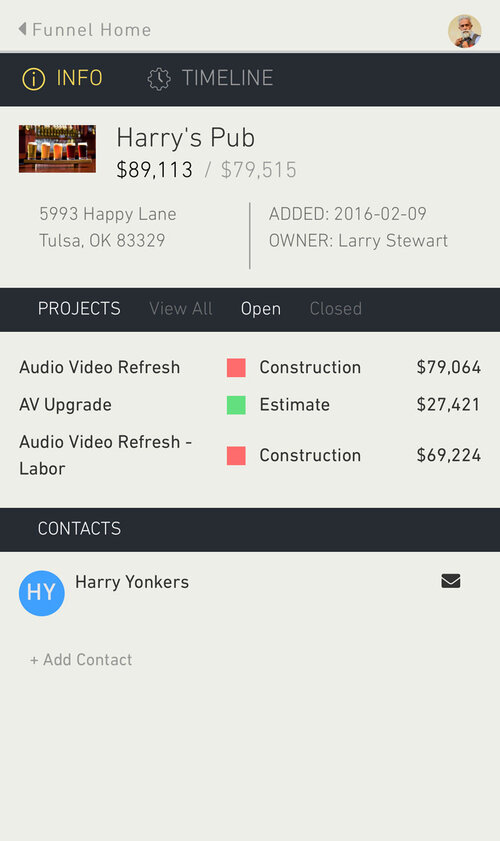Open the user profile avatar

click(465, 31)
